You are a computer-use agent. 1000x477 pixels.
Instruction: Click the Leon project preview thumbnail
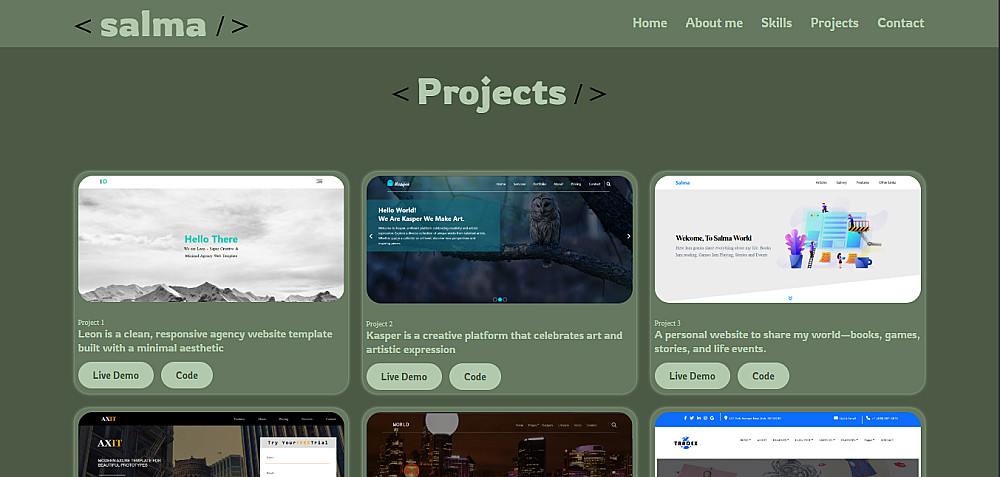click(x=211, y=239)
